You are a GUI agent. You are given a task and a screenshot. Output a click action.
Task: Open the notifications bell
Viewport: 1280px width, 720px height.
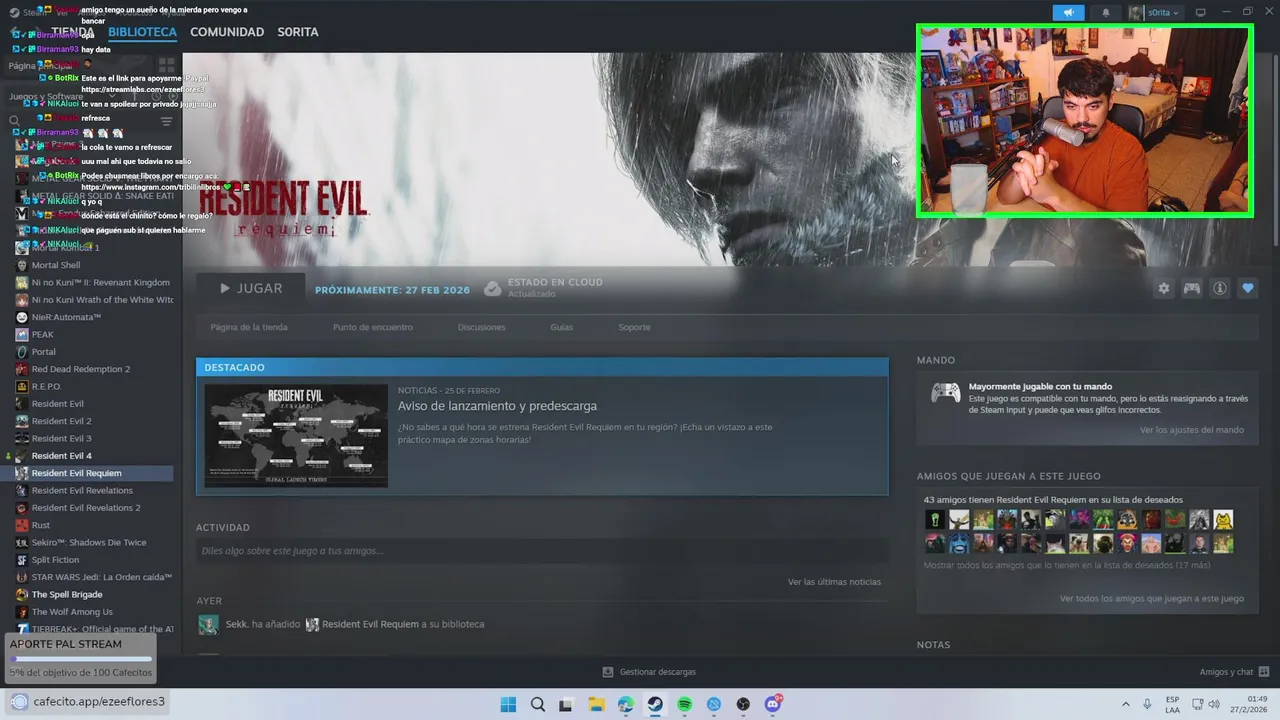pyautogui.click(x=1105, y=12)
